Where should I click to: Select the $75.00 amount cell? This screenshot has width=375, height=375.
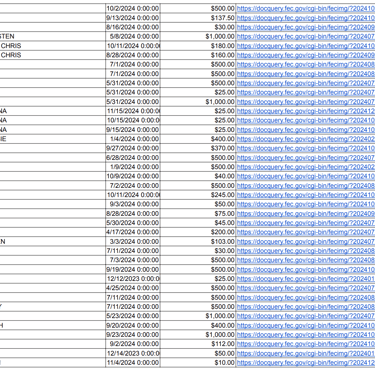pos(198,213)
